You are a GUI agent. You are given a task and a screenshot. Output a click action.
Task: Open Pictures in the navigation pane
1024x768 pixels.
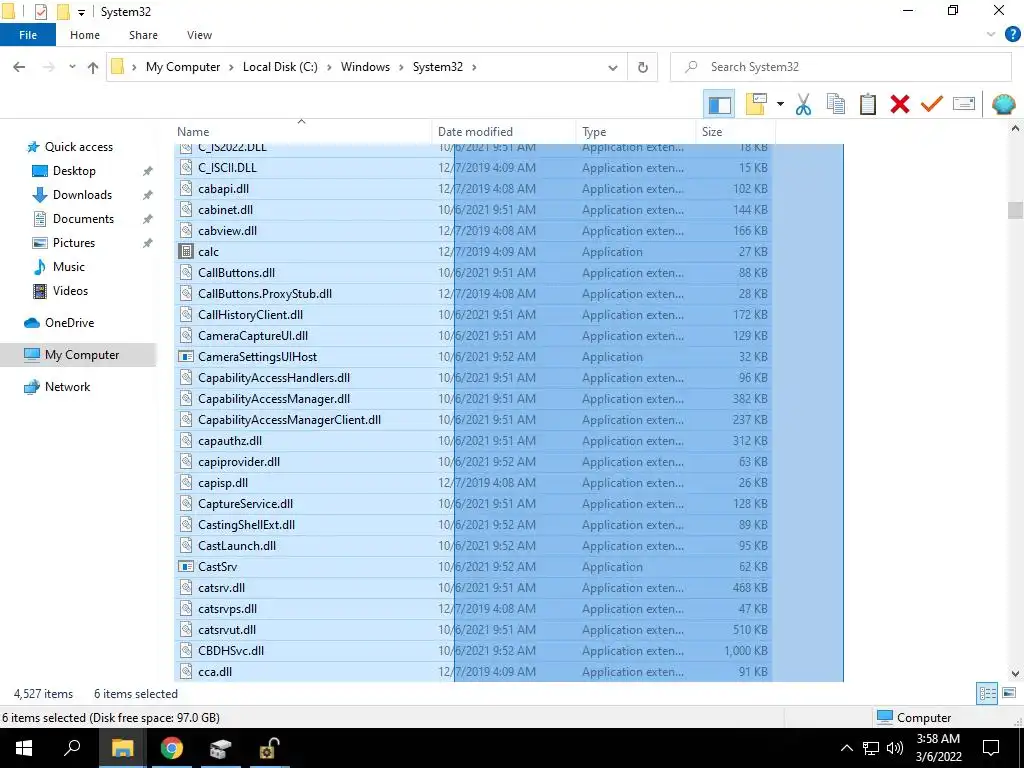click(x=74, y=243)
